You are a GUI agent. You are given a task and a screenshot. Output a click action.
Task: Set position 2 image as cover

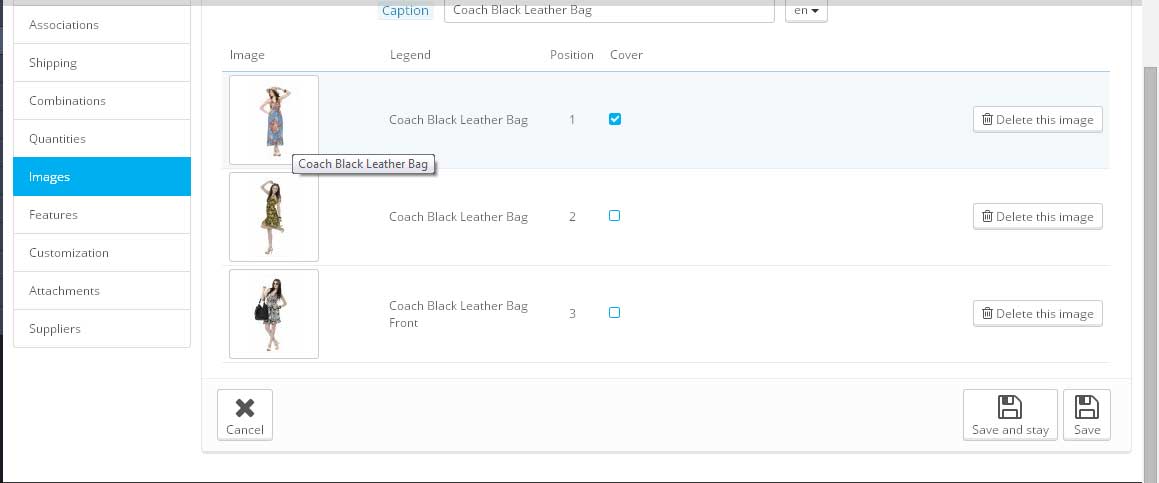click(614, 216)
